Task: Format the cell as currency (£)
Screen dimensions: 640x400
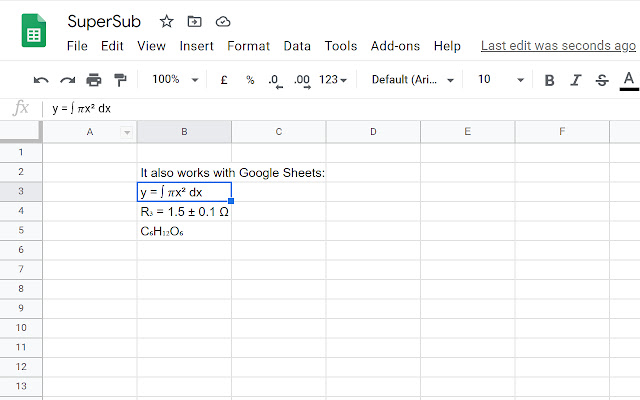Action: (x=223, y=80)
